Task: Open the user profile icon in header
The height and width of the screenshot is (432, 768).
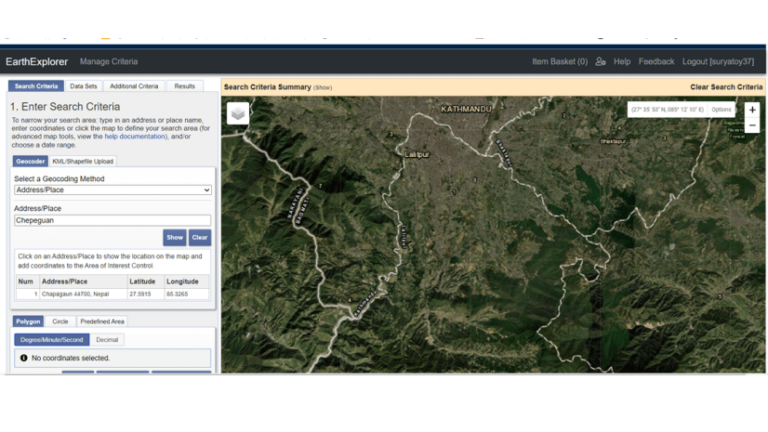Action: (600, 62)
